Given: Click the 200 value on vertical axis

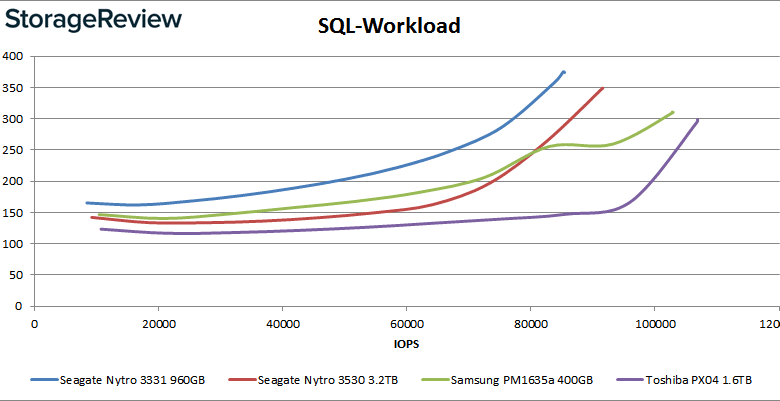Looking at the screenshot, I should coord(12,181).
